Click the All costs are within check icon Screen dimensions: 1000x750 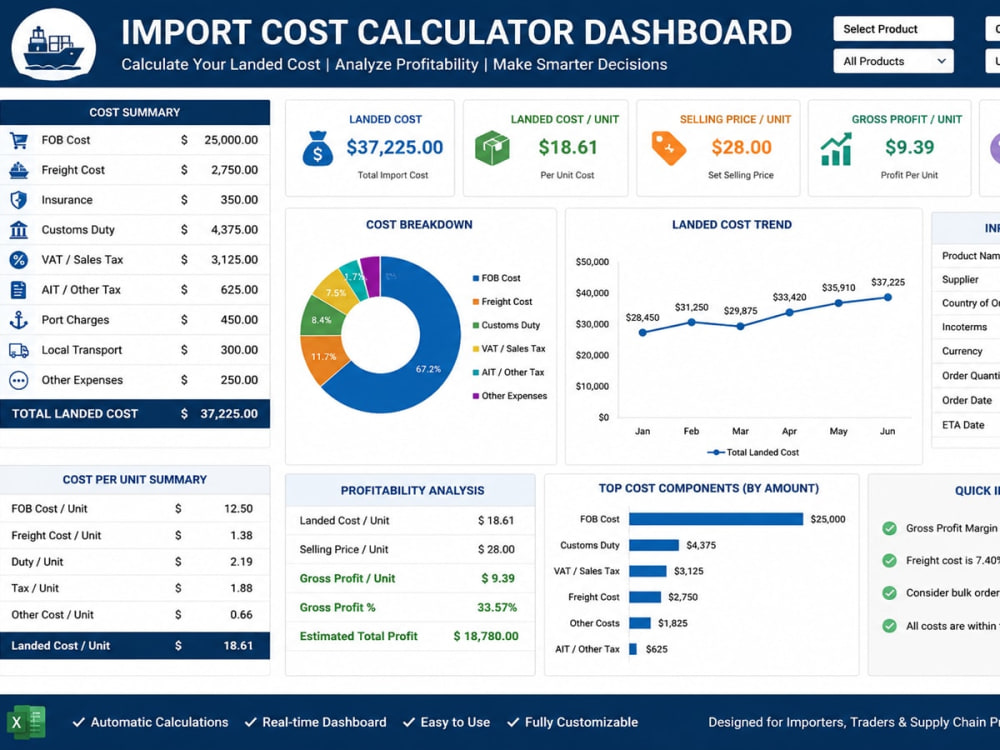889,626
